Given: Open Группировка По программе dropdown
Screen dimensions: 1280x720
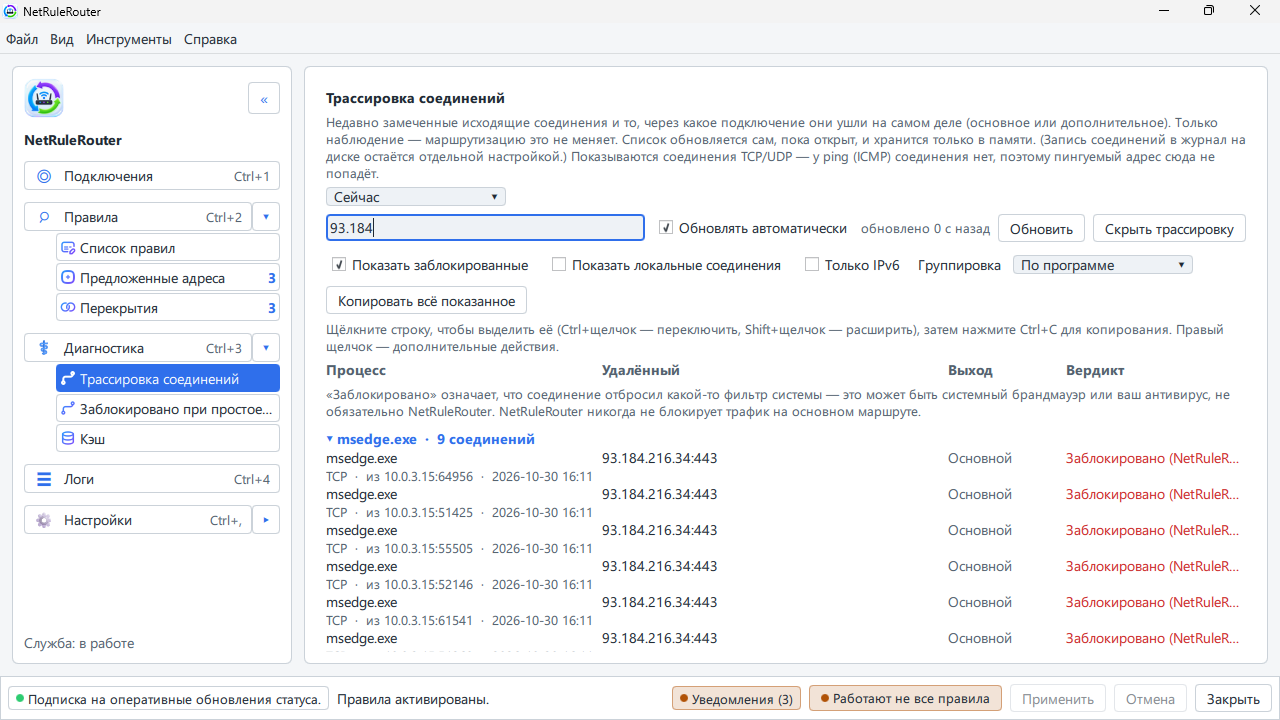Looking at the screenshot, I should (x=1103, y=265).
